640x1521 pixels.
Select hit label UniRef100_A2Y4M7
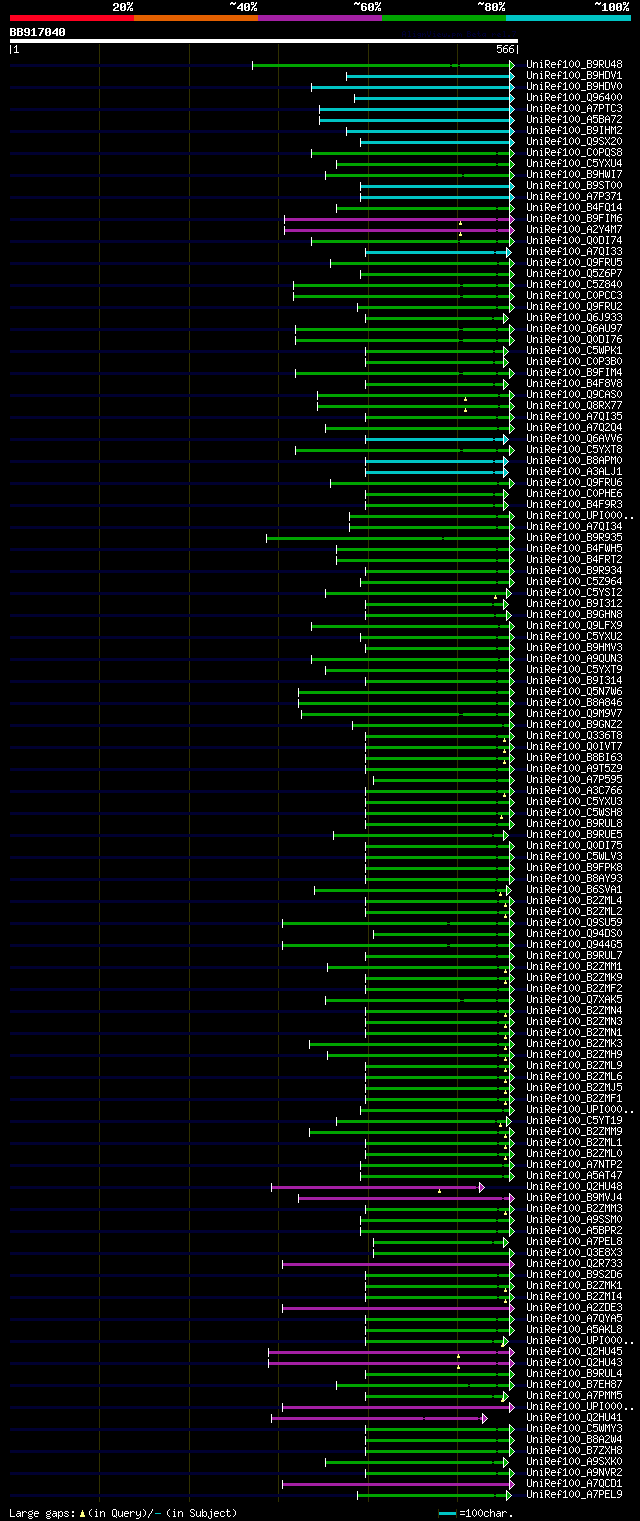pos(574,229)
